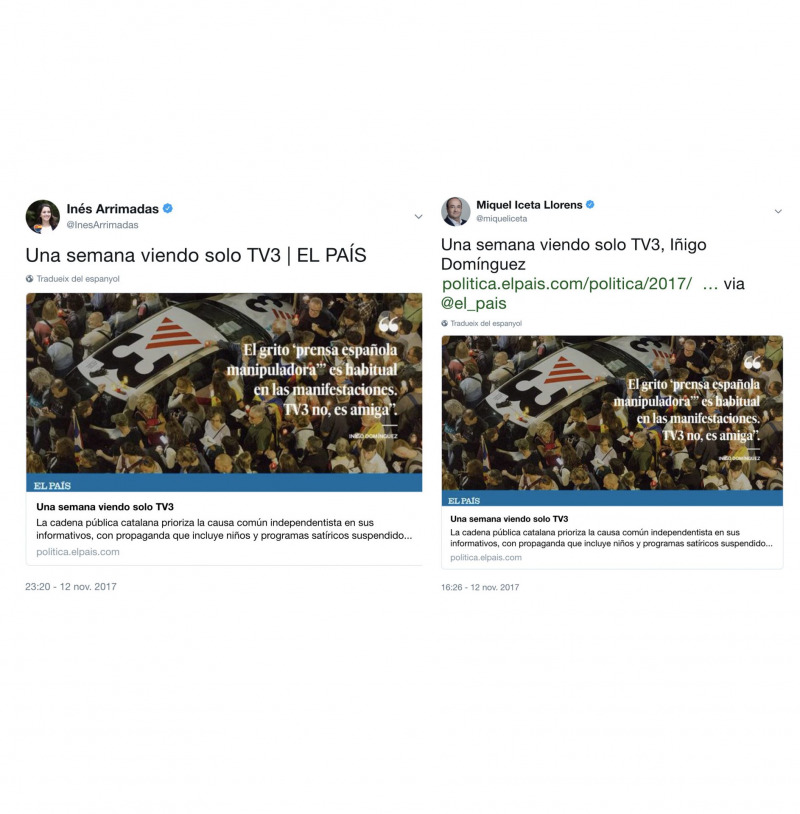
Task: Open politica.elpais.com/politica/2017/ link in tweet
Action: click(567, 284)
